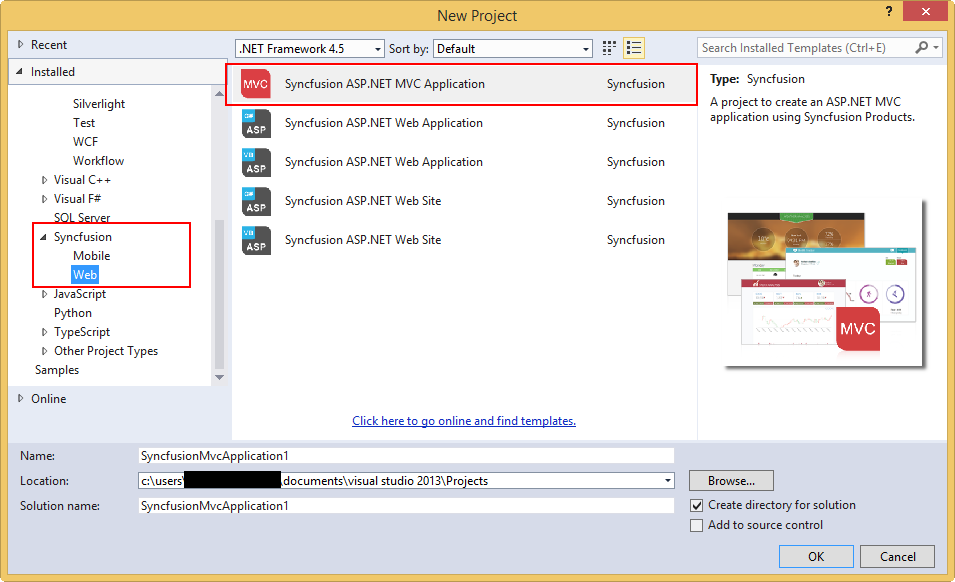Click the link to find templates online

(x=464, y=421)
